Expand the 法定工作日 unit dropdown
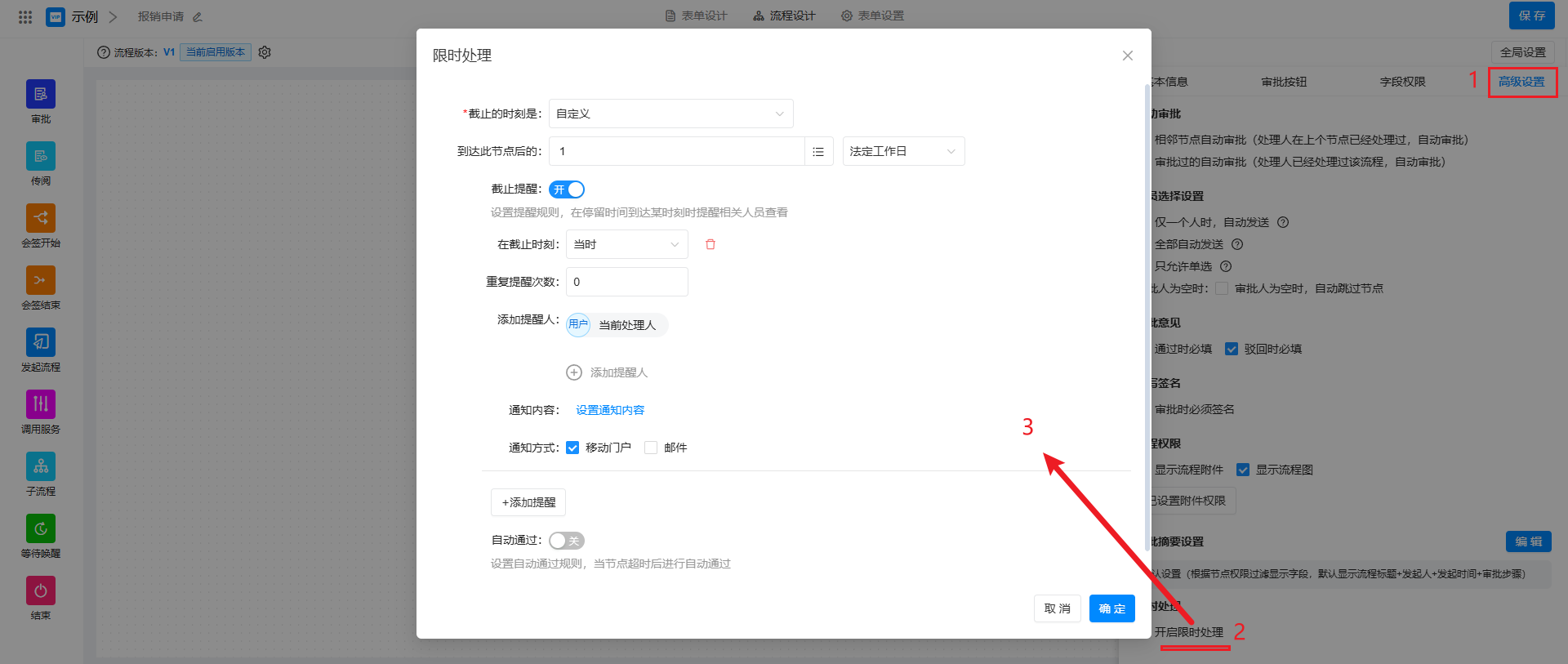 (902, 151)
